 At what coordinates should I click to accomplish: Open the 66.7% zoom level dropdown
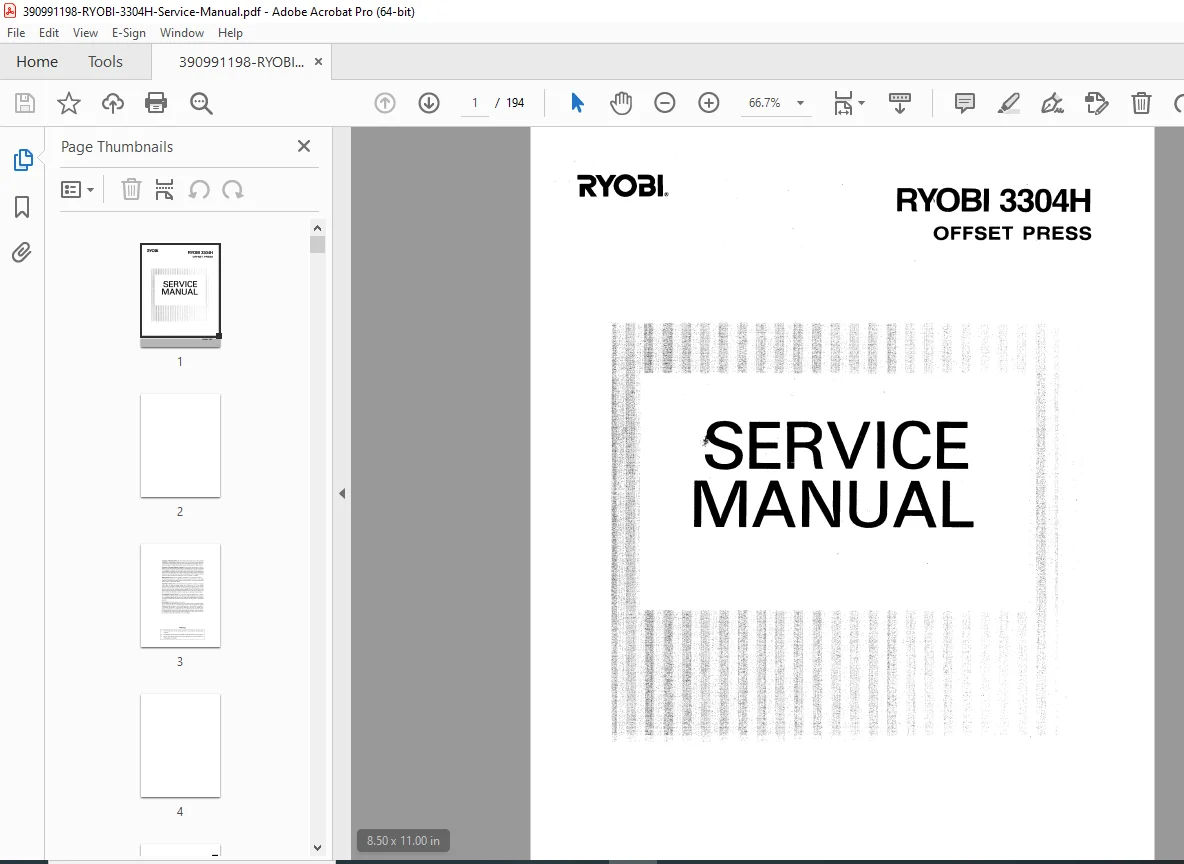click(800, 103)
